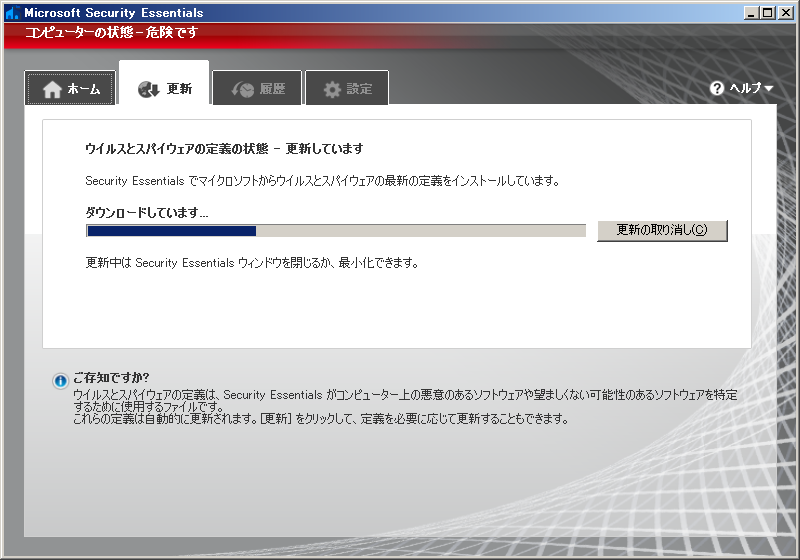Image resolution: width=800 pixels, height=560 pixels.
Task: Click the ご存知ですか? heading text
Action: coord(111,377)
